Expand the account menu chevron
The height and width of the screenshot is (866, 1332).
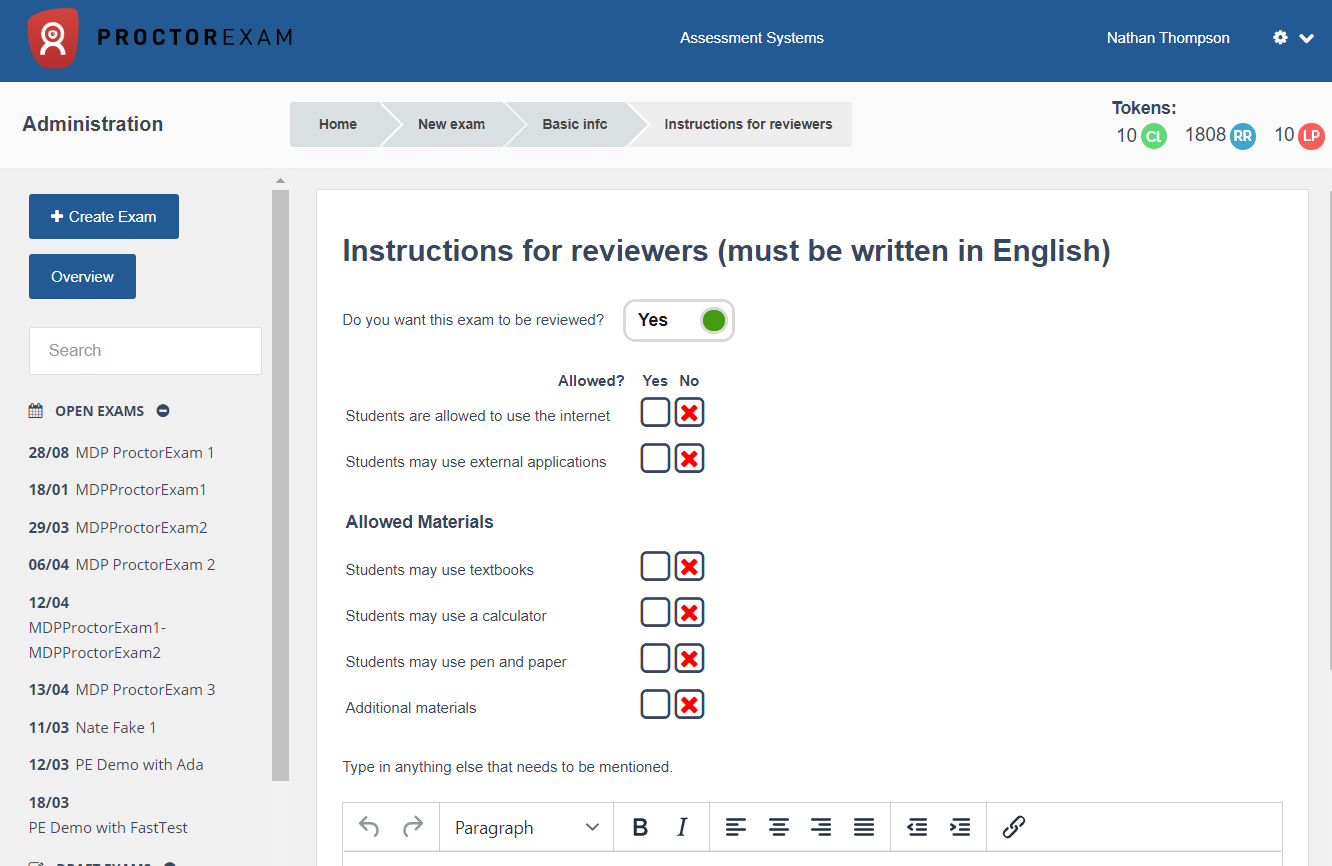tap(1306, 39)
